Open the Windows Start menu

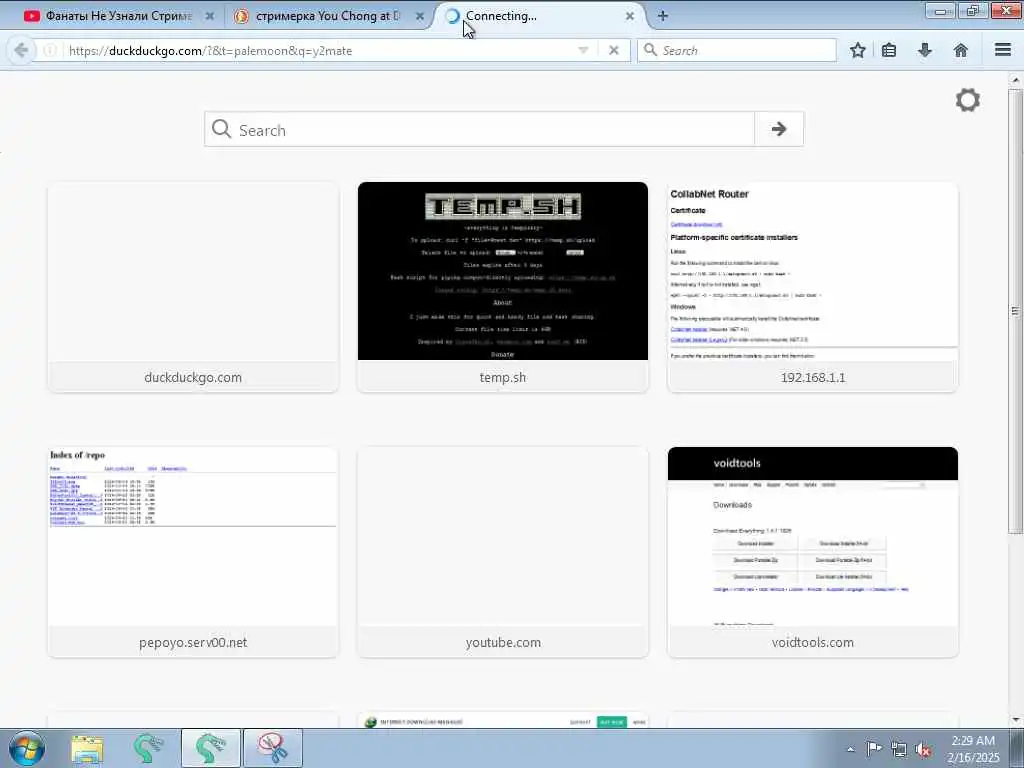(26, 748)
